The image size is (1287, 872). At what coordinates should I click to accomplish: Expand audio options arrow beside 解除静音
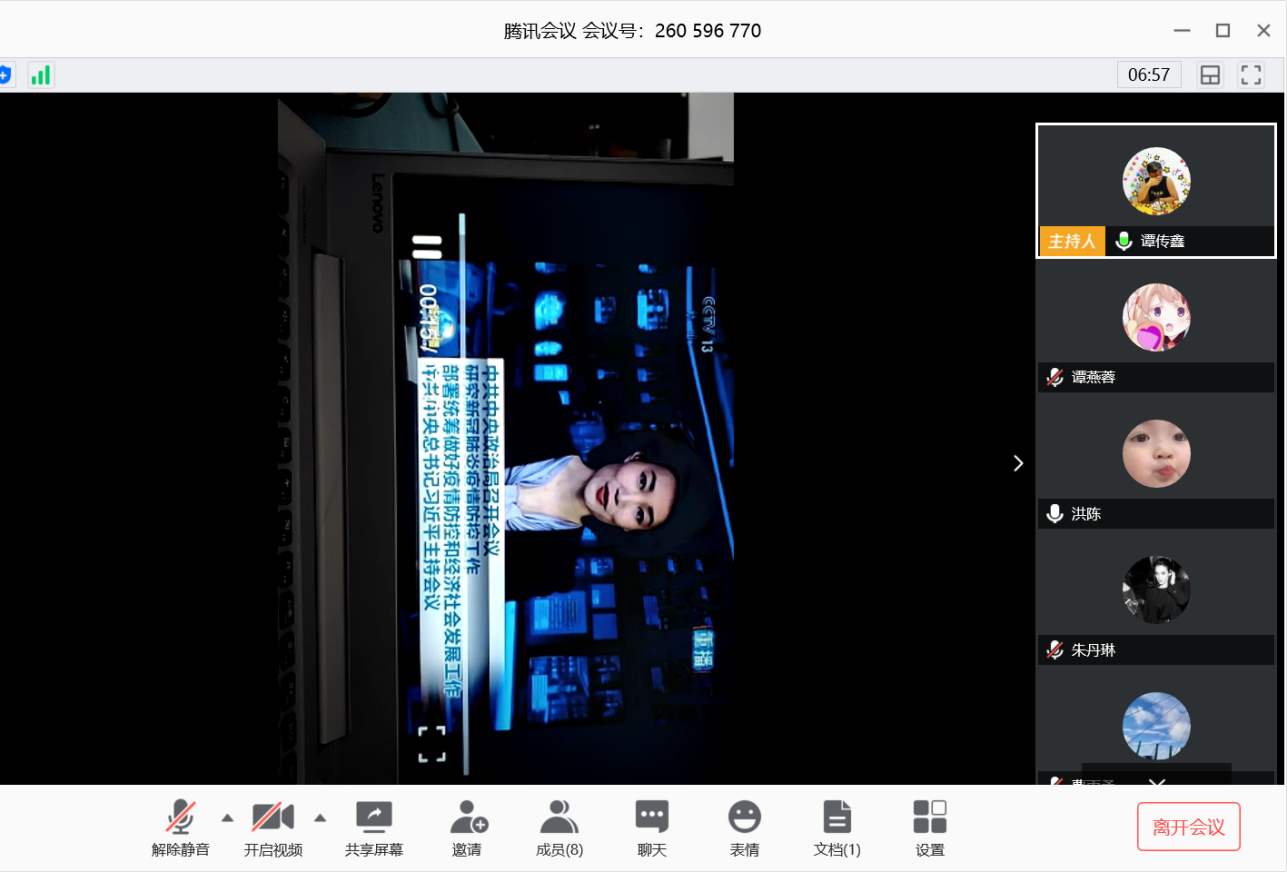pyautogui.click(x=227, y=818)
